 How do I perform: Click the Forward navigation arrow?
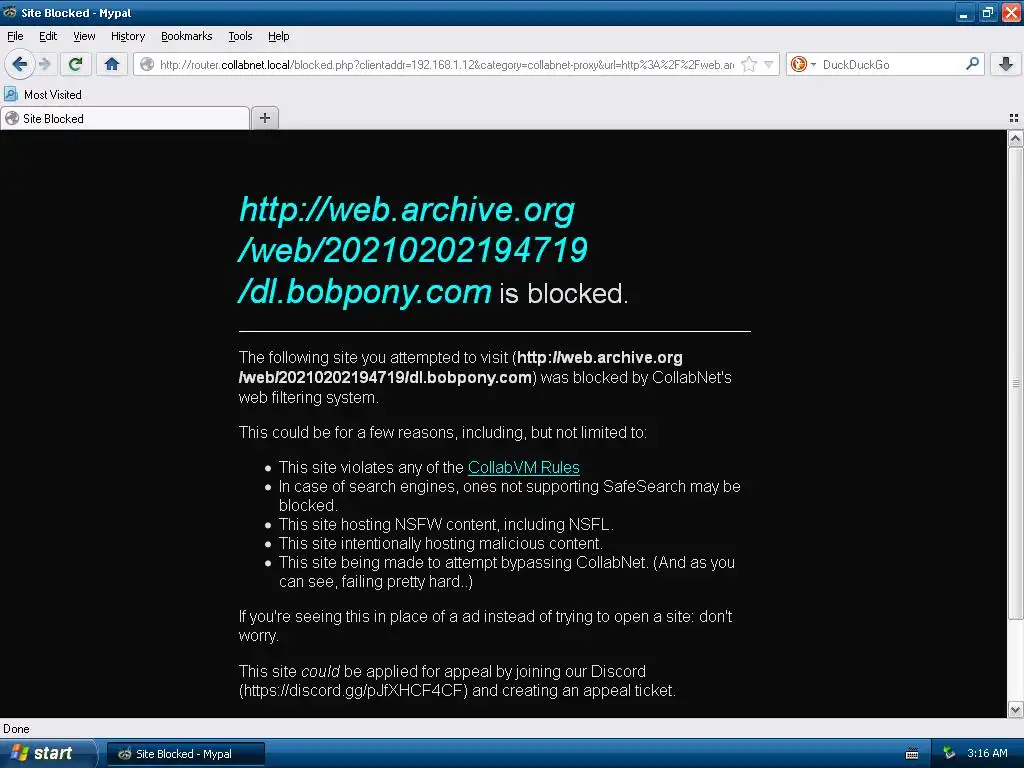(x=45, y=64)
